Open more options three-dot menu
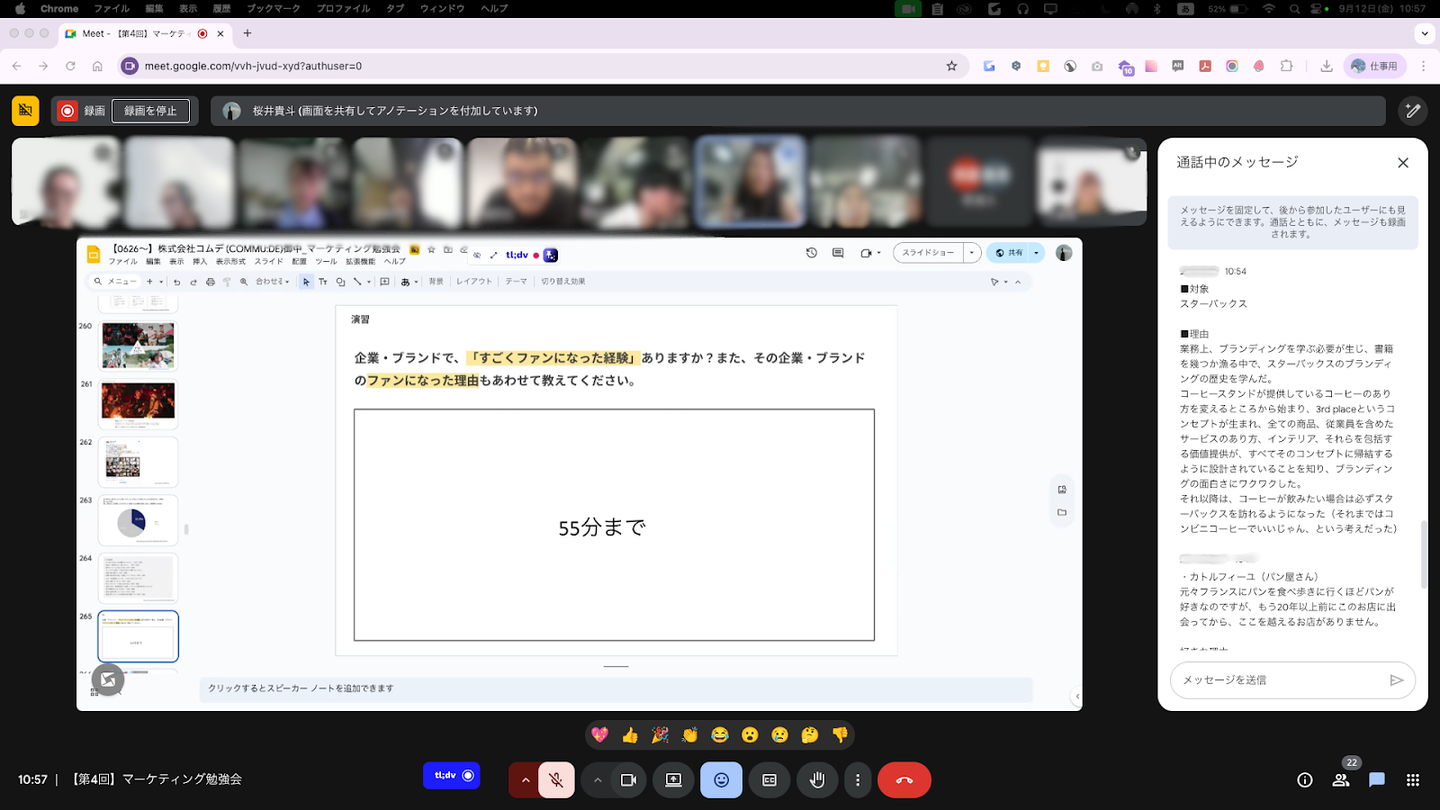Screen dimensions: 1440x810 tap(857, 780)
